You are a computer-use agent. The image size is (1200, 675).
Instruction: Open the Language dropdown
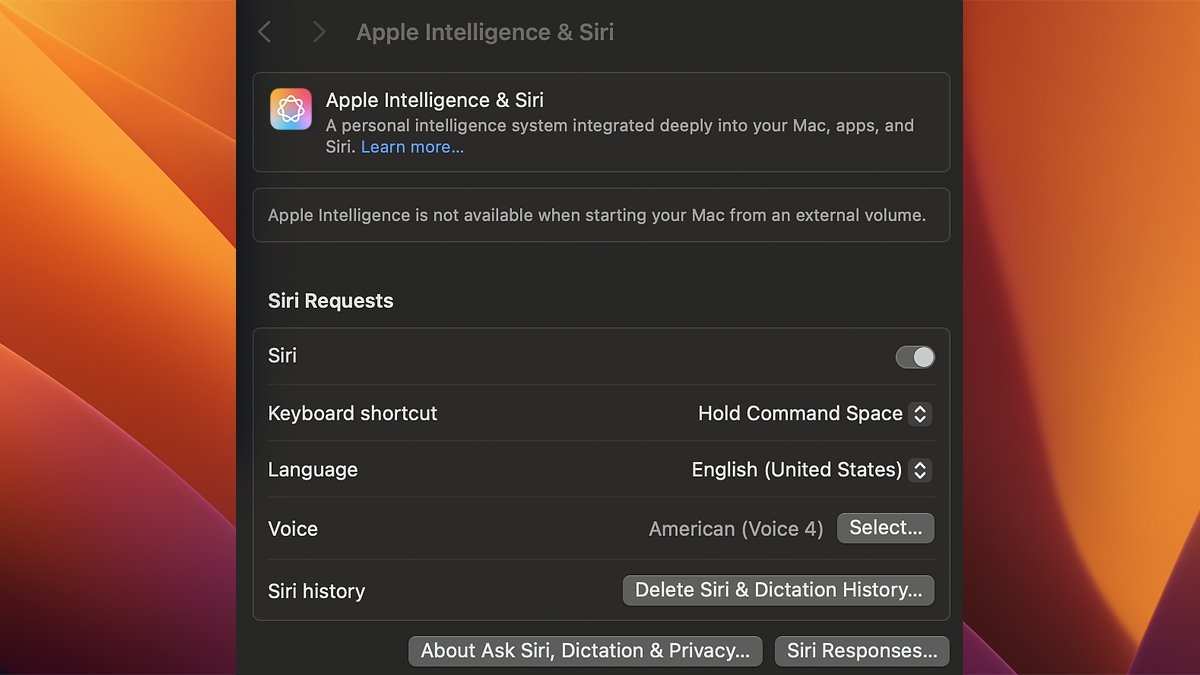pyautogui.click(x=812, y=469)
